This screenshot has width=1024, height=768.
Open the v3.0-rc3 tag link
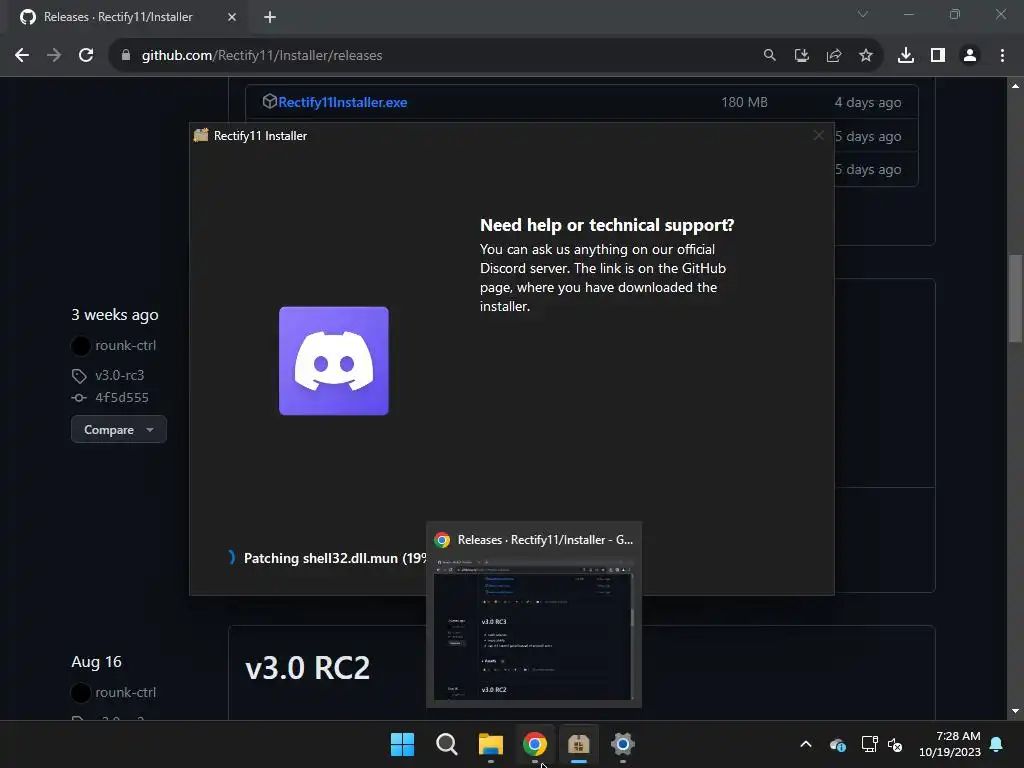pyautogui.click(x=120, y=376)
